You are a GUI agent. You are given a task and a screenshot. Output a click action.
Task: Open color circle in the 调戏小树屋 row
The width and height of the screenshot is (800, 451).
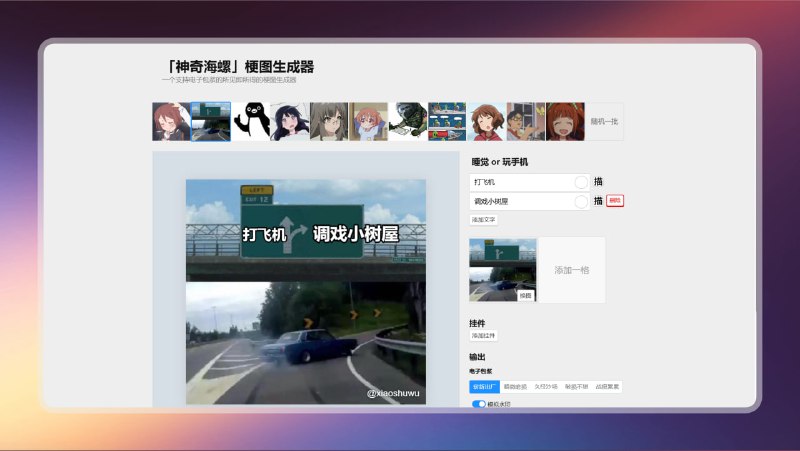click(x=581, y=202)
